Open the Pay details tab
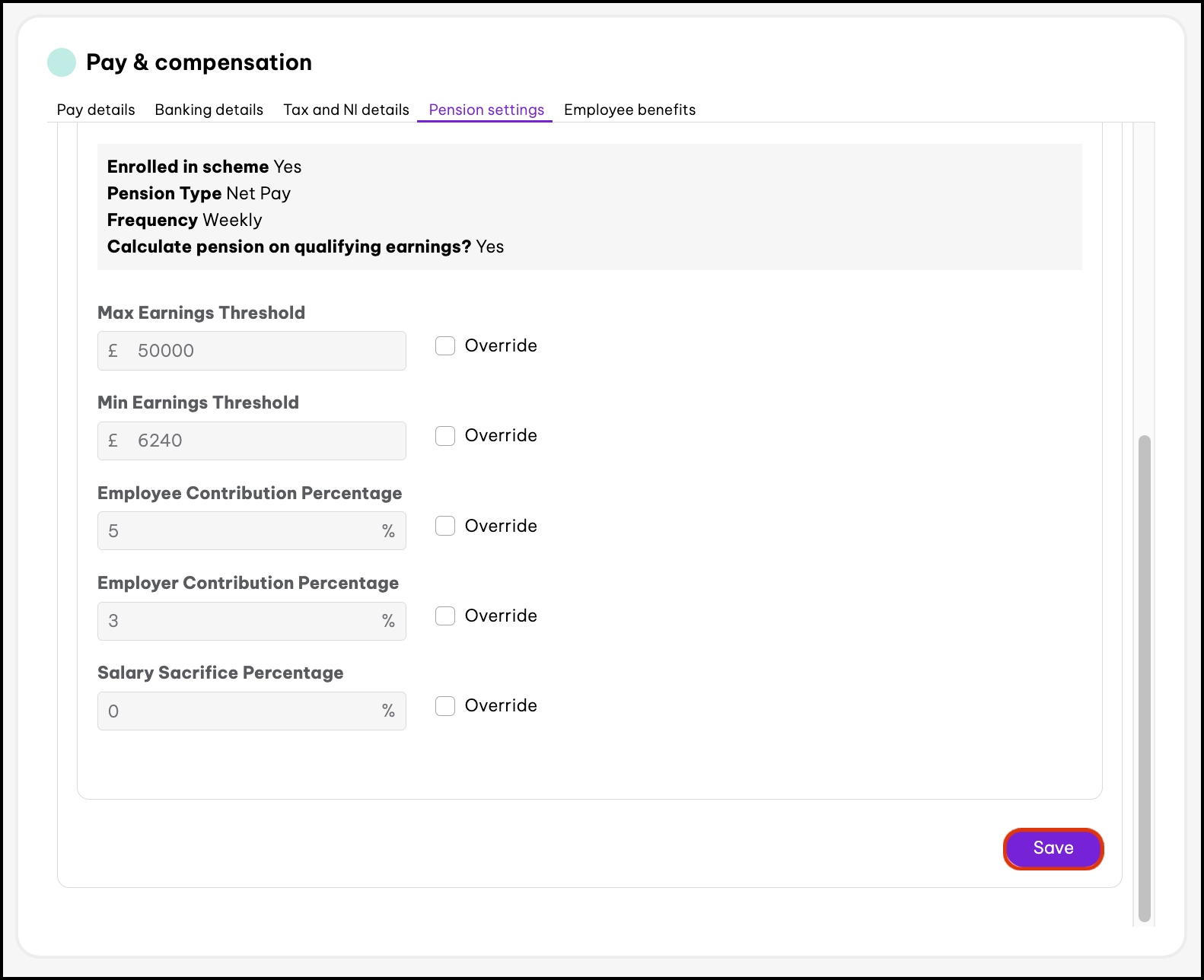This screenshot has width=1204, height=980. pyautogui.click(x=96, y=110)
